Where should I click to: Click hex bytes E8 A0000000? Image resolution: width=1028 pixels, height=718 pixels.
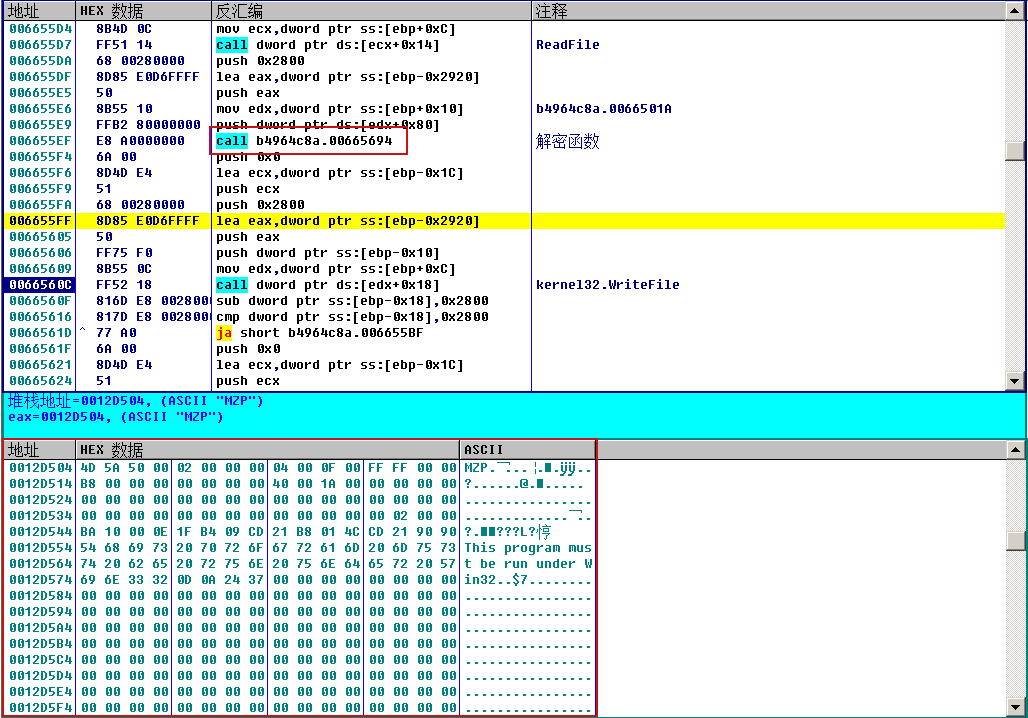click(x=140, y=141)
